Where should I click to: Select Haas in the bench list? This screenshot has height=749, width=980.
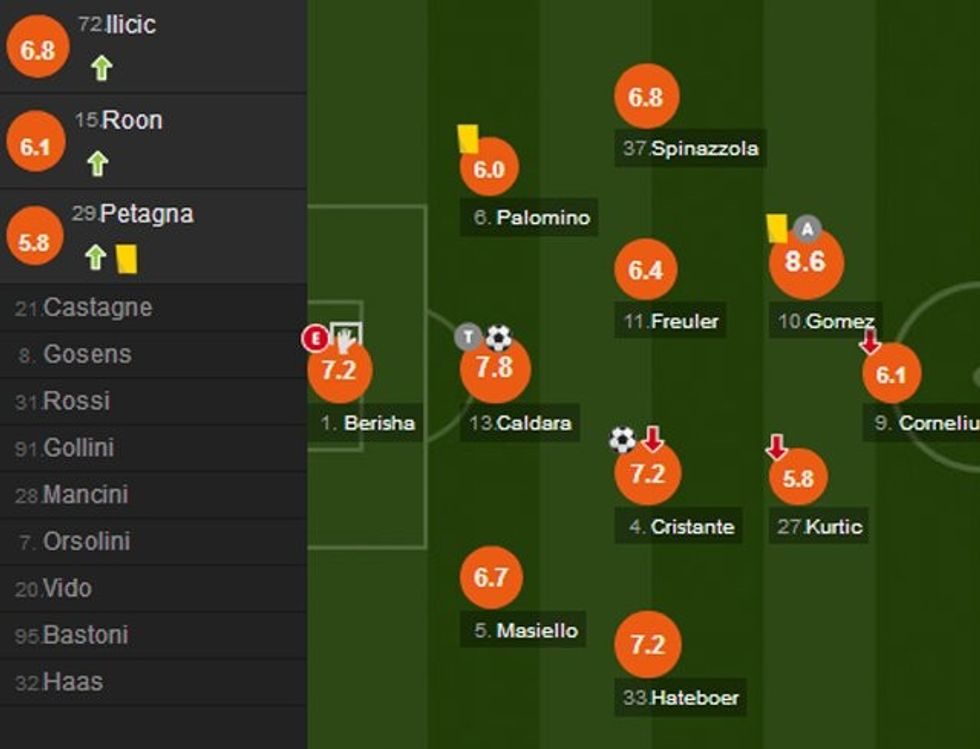[72, 682]
